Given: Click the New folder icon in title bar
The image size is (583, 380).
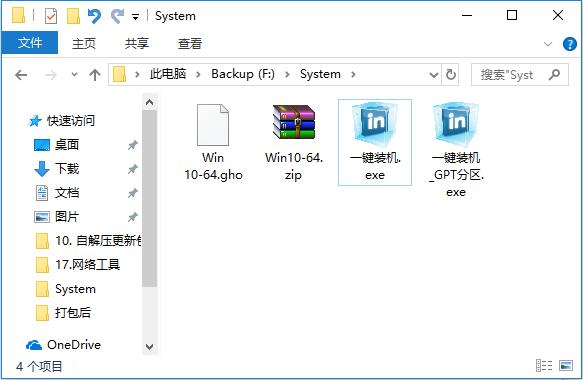Looking at the screenshot, I should click(73, 16).
